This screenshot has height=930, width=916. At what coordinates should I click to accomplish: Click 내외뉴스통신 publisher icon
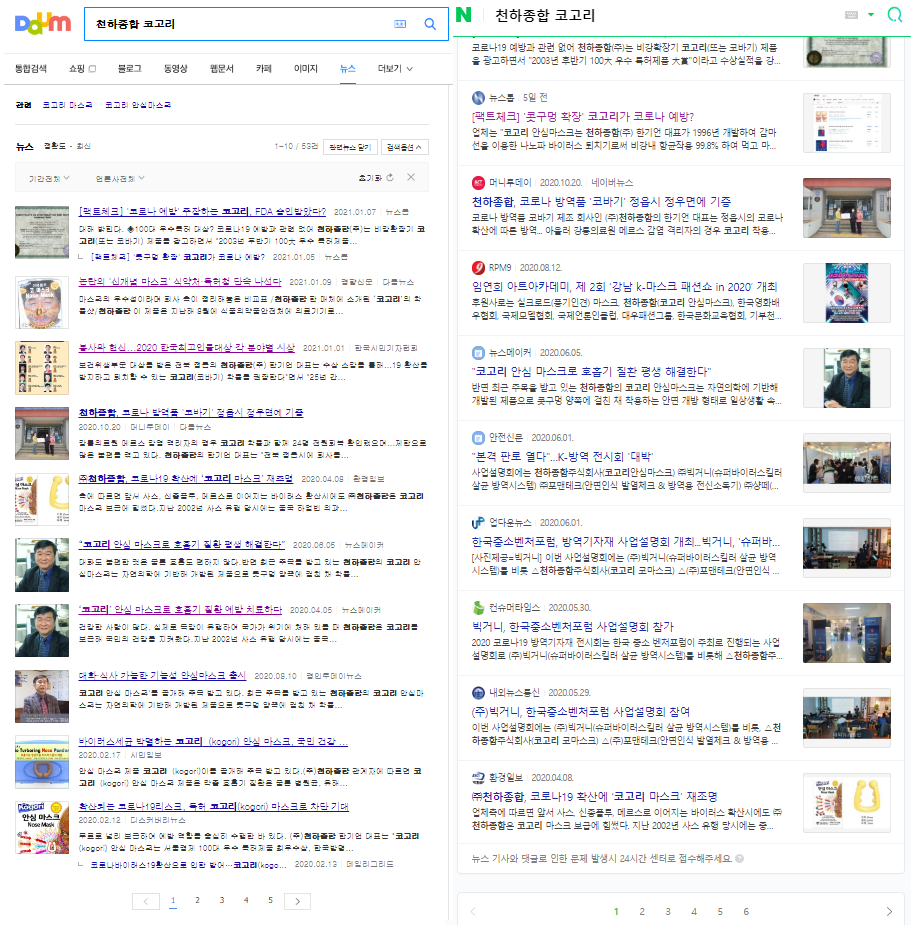478,692
